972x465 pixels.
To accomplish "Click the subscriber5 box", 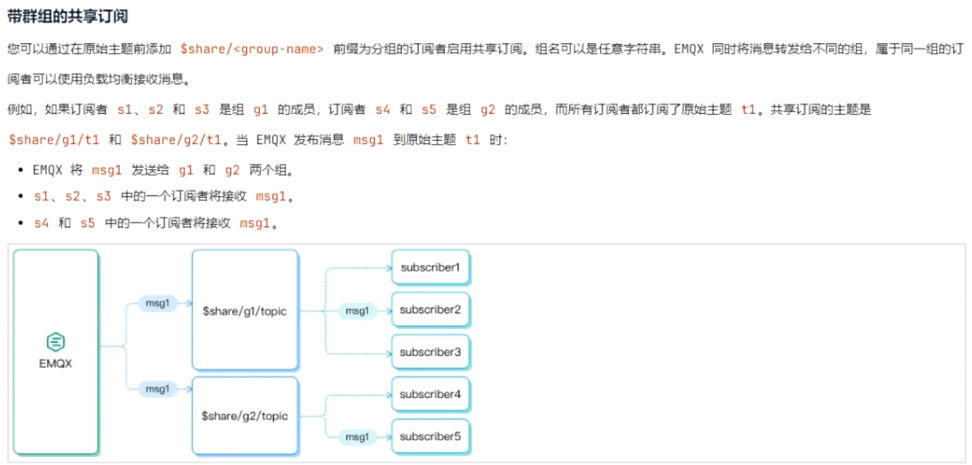I will click(x=430, y=436).
